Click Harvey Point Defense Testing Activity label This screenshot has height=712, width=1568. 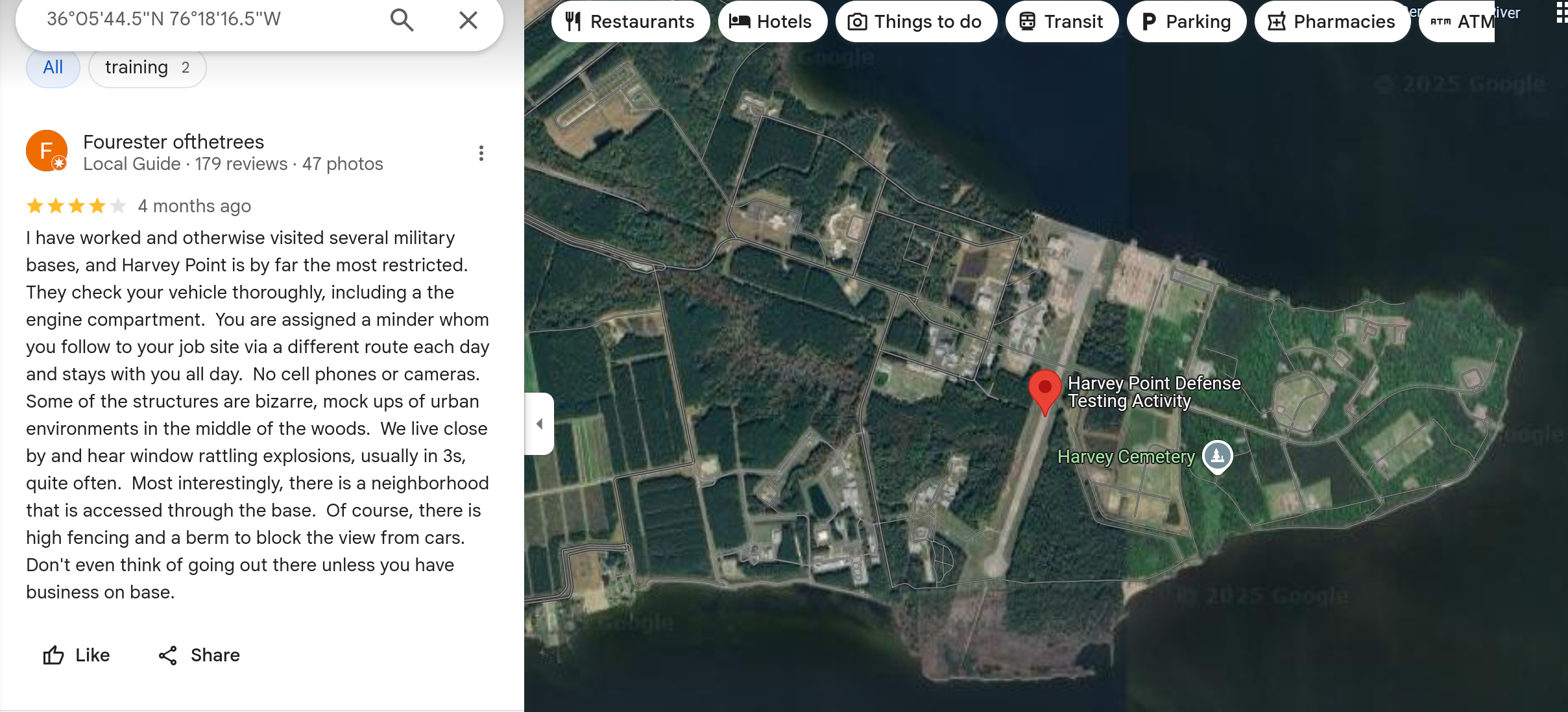[x=1154, y=392]
